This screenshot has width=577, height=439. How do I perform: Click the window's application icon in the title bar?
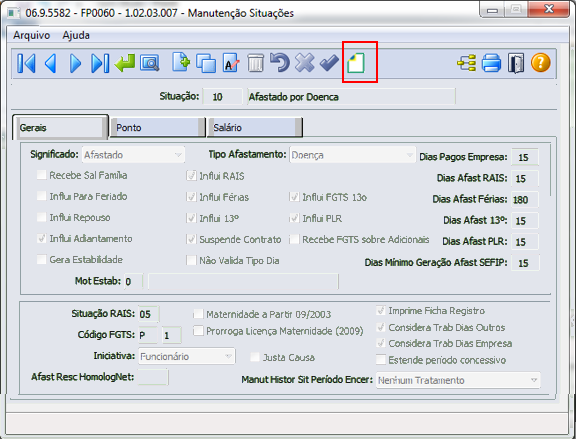tap(14, 13)
